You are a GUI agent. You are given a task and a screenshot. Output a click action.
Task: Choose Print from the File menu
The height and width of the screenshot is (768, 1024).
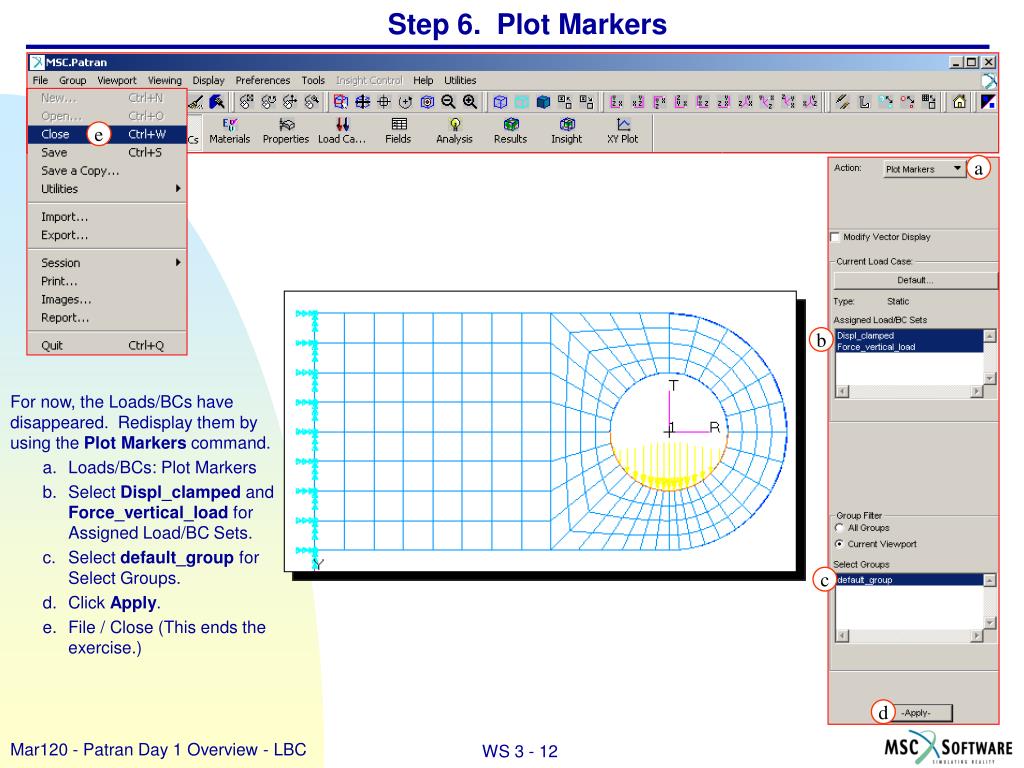106,281
